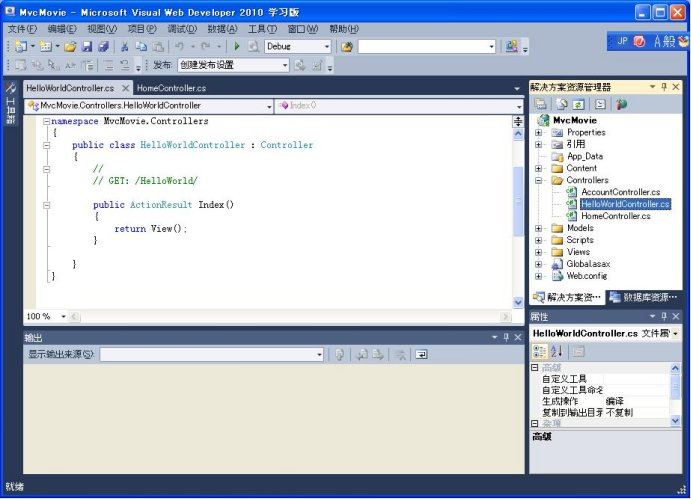This screenshot has width=691, height=499.
Task: Click the ASP.NET Configuration icon in Solution Explorer
Action: coord(621,104)
